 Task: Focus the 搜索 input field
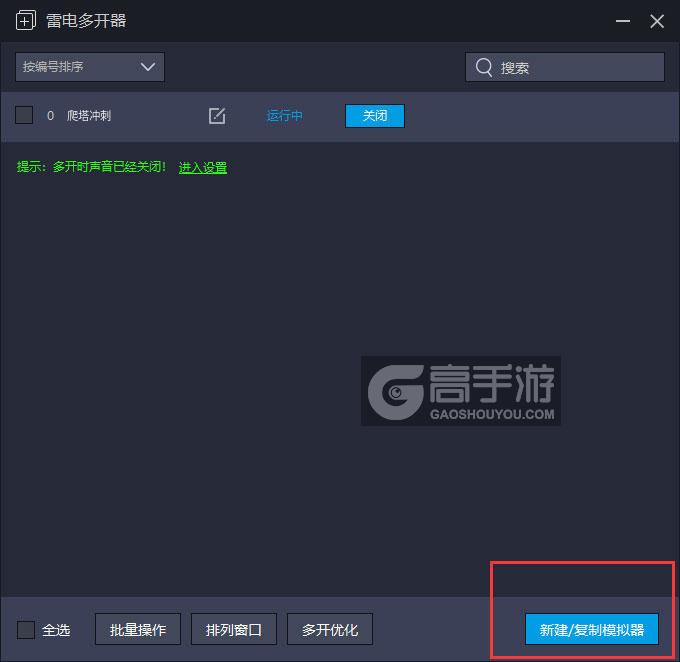click(565, 67)
